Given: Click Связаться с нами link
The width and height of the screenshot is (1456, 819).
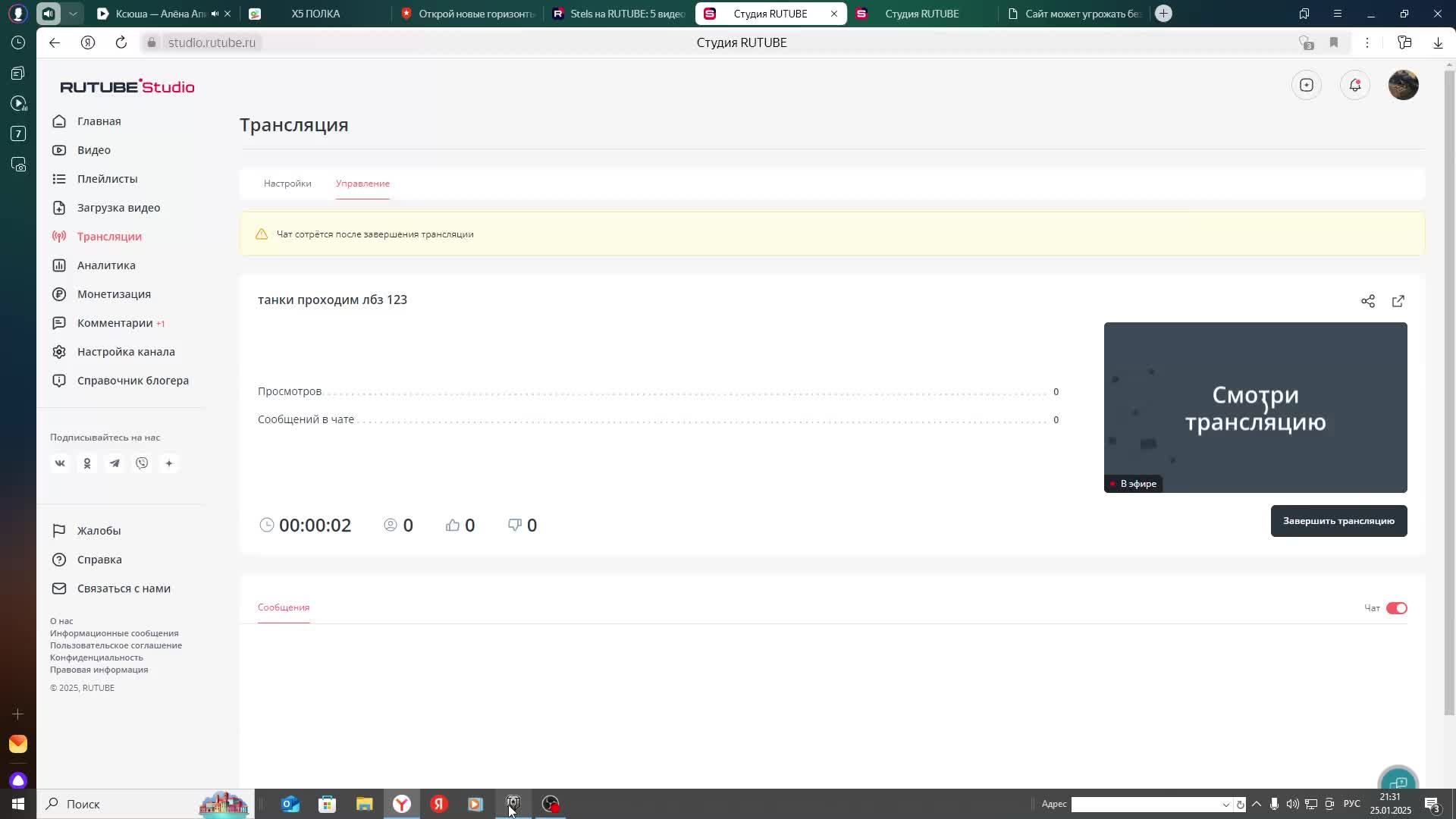Looking at the screenshot, I should click(x=124, y=588).
